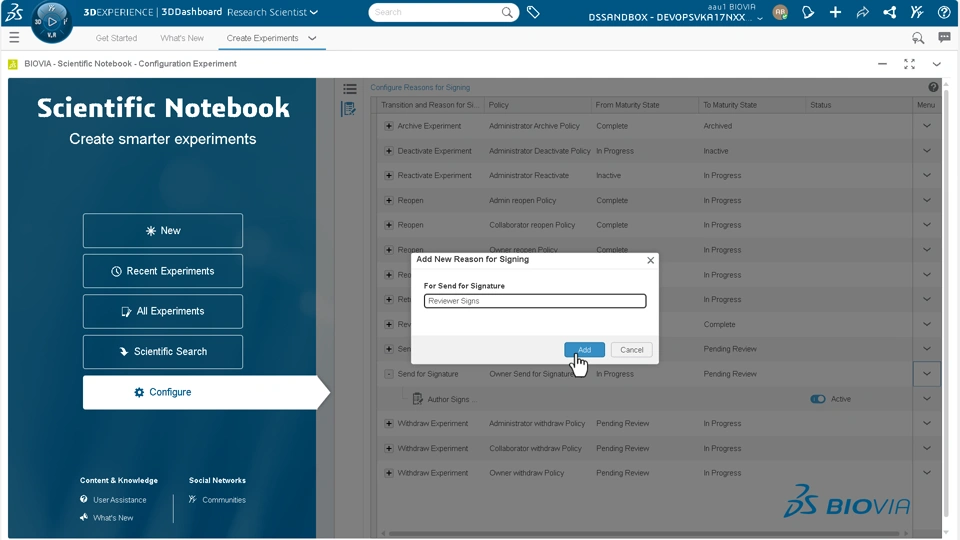Open the collaboration network icon in top bar
The image size is (960, 540).
pos(890,12)
